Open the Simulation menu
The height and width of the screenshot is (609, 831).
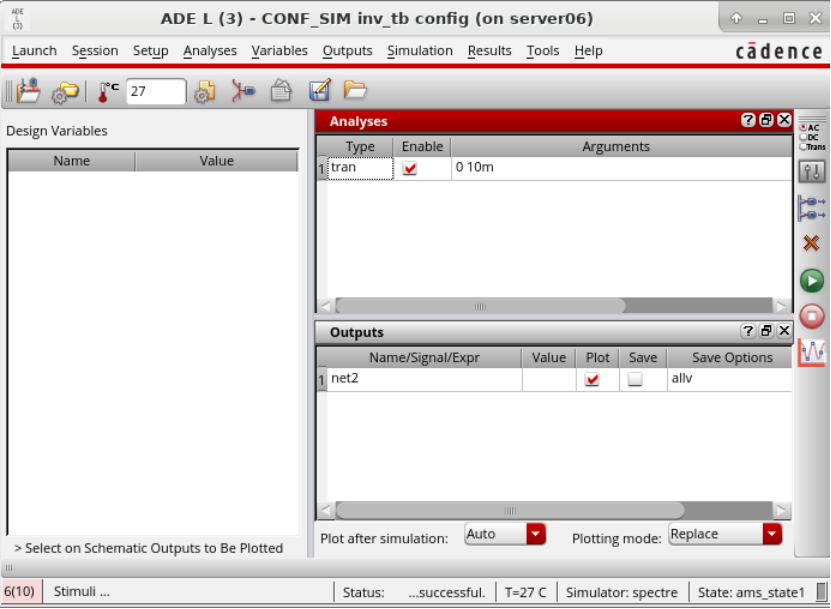coord(419,51)
